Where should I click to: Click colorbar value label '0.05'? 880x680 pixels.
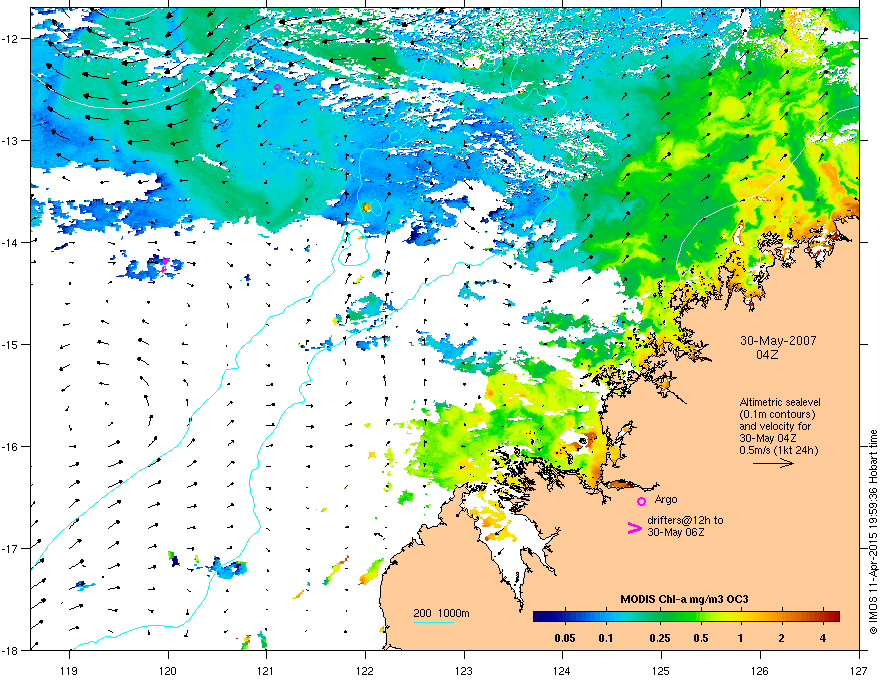point(565,638)
